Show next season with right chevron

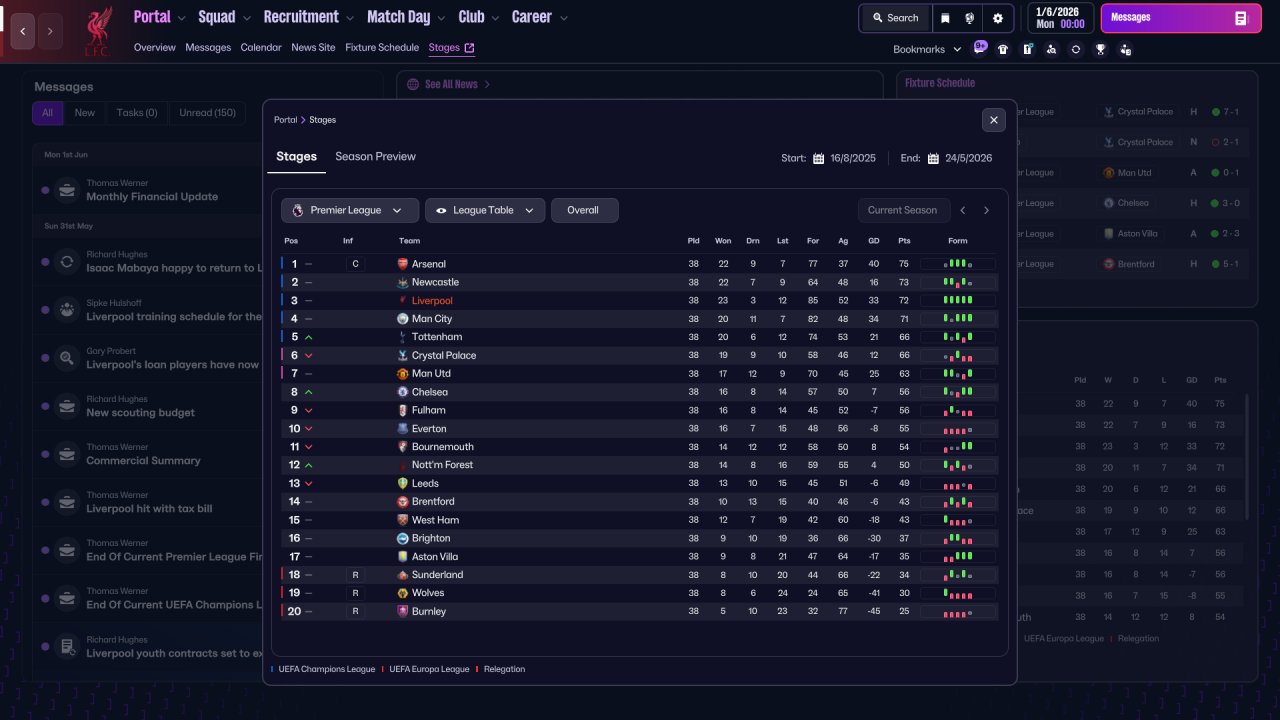click(986, 210)
